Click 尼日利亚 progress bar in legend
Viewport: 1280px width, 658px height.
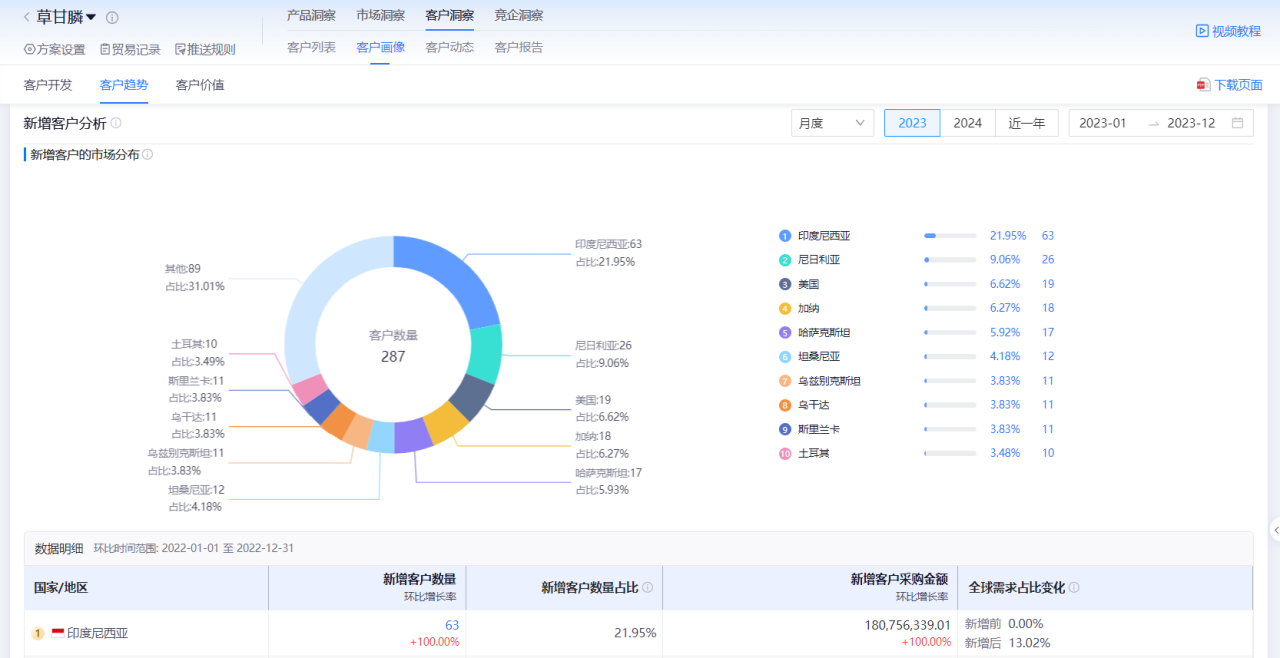coord(950,260)
